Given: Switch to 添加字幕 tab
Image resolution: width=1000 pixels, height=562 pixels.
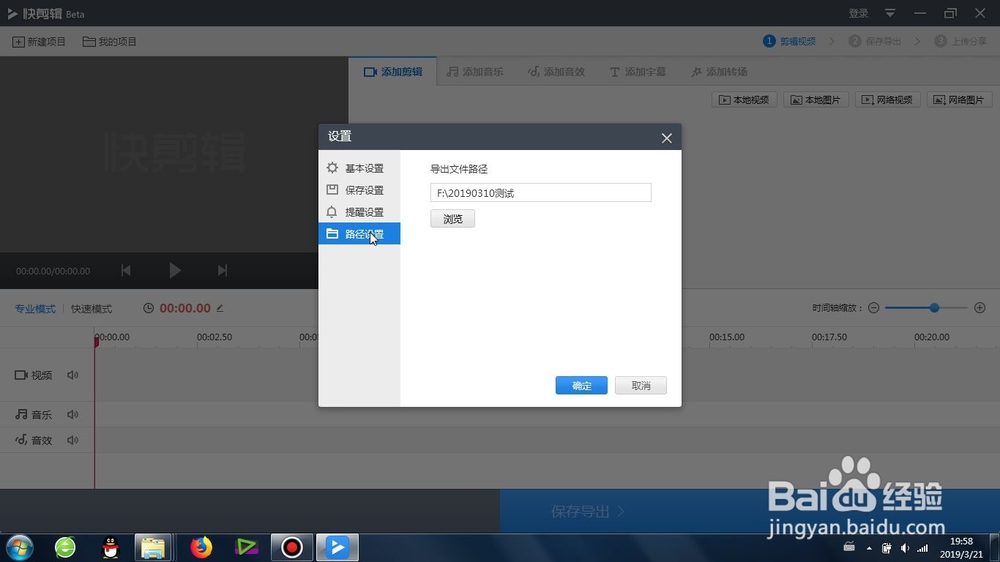Looking at the screenshot, I should (x=638, y=71).
